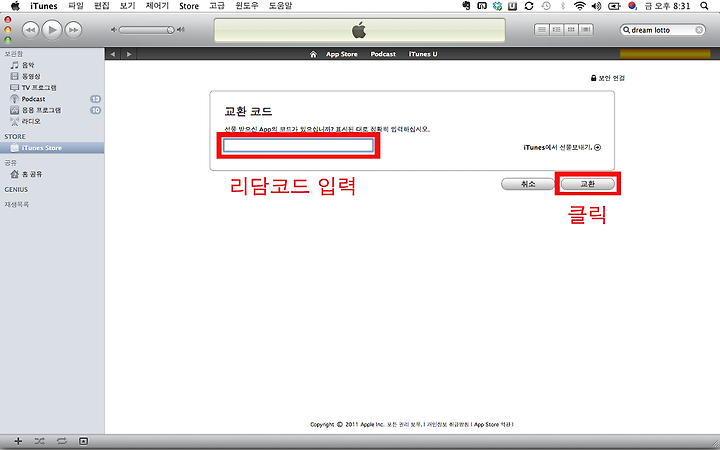Click the iTunes에서 선물보내기 link
The image size is (720, 450).
coord(558,148)
